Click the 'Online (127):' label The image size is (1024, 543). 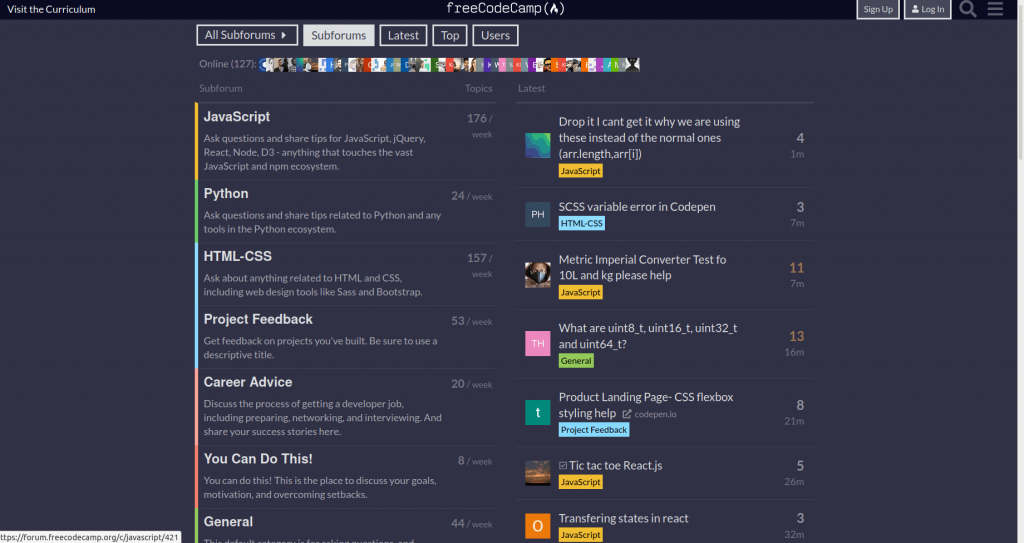[x=228, y=64]
